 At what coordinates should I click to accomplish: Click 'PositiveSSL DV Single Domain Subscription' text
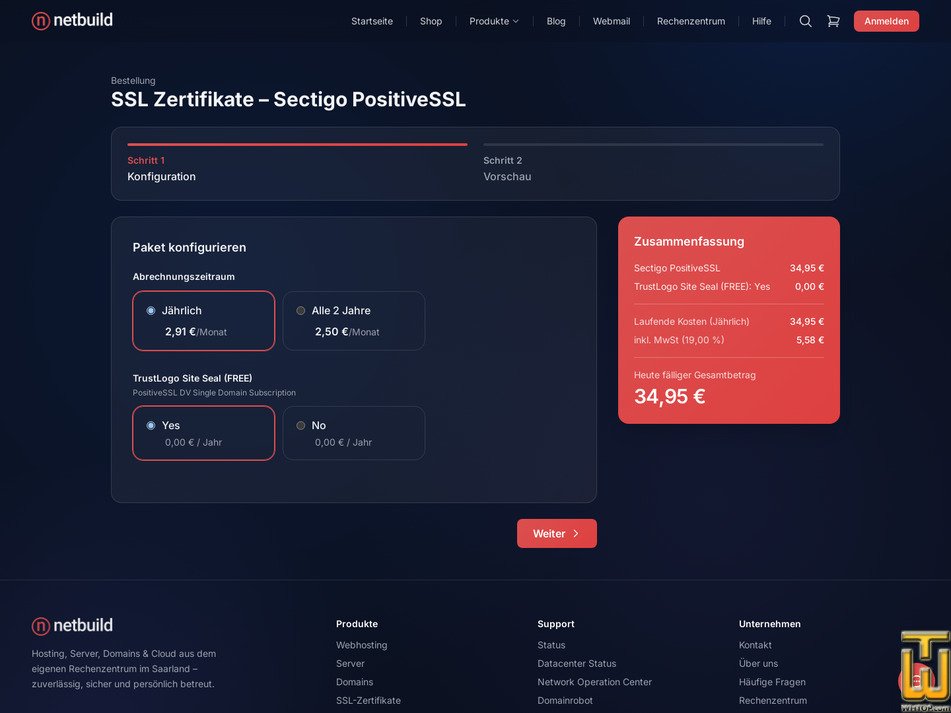(x=214, y=393)
